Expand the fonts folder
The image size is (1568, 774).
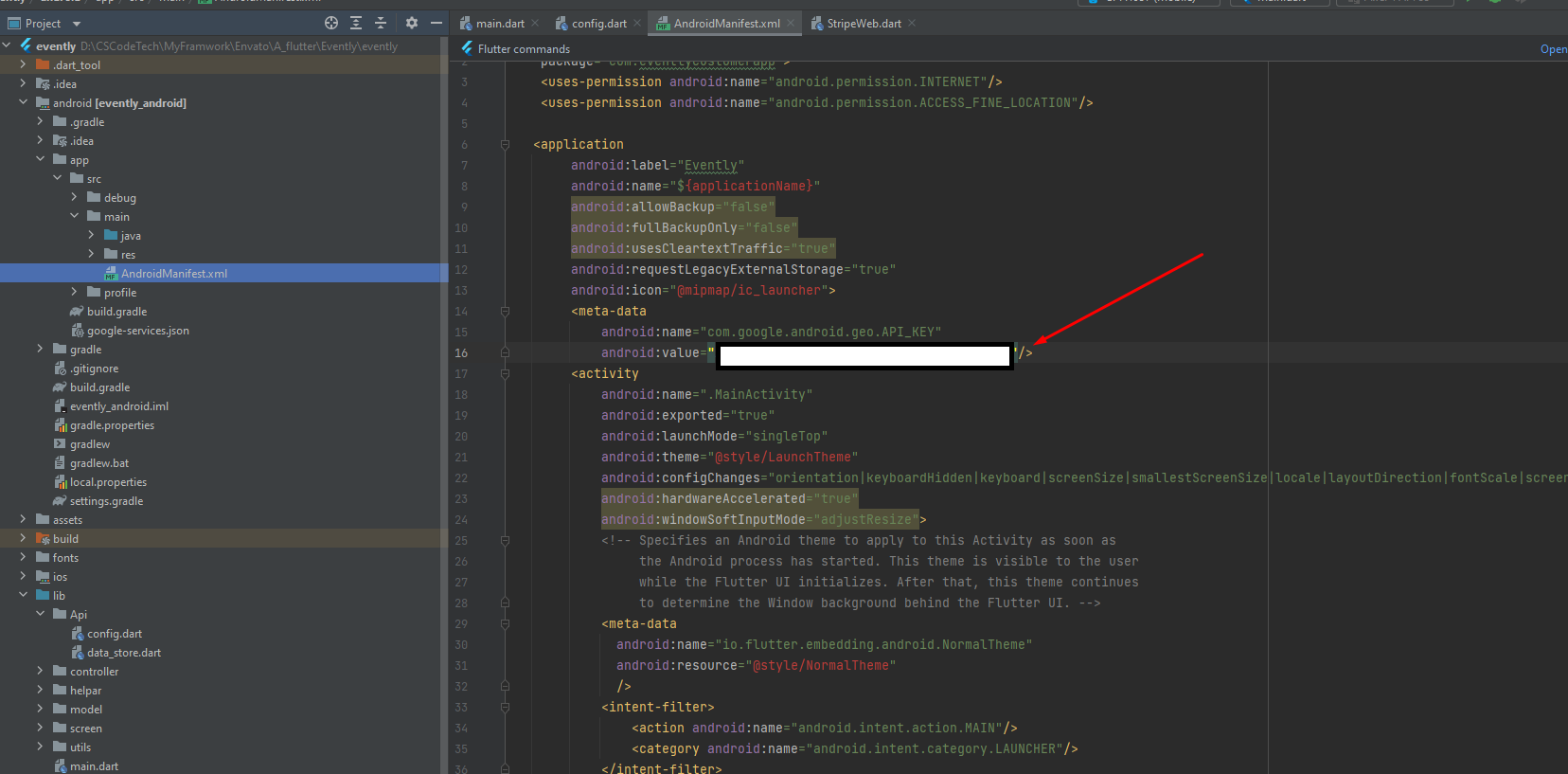23,557
